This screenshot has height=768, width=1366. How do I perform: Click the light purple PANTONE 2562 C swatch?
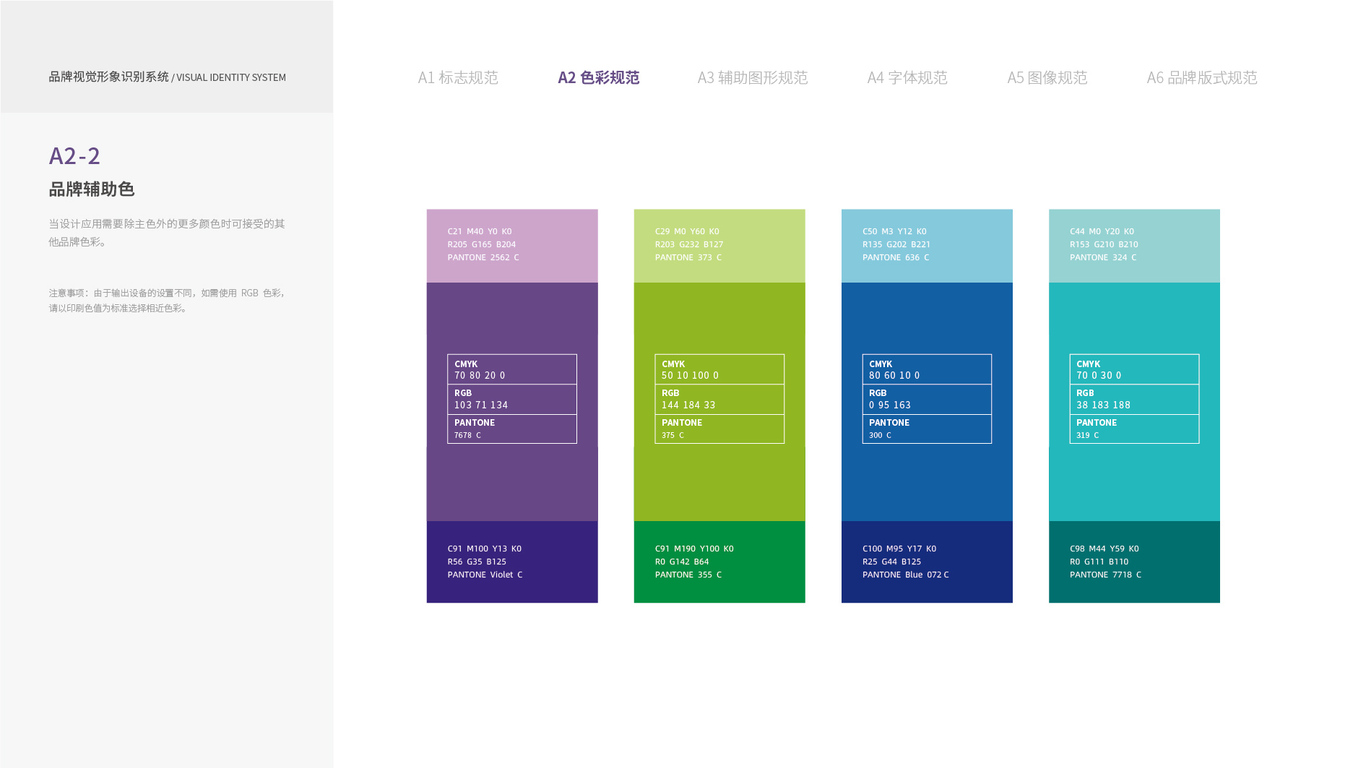pos(512,246)
